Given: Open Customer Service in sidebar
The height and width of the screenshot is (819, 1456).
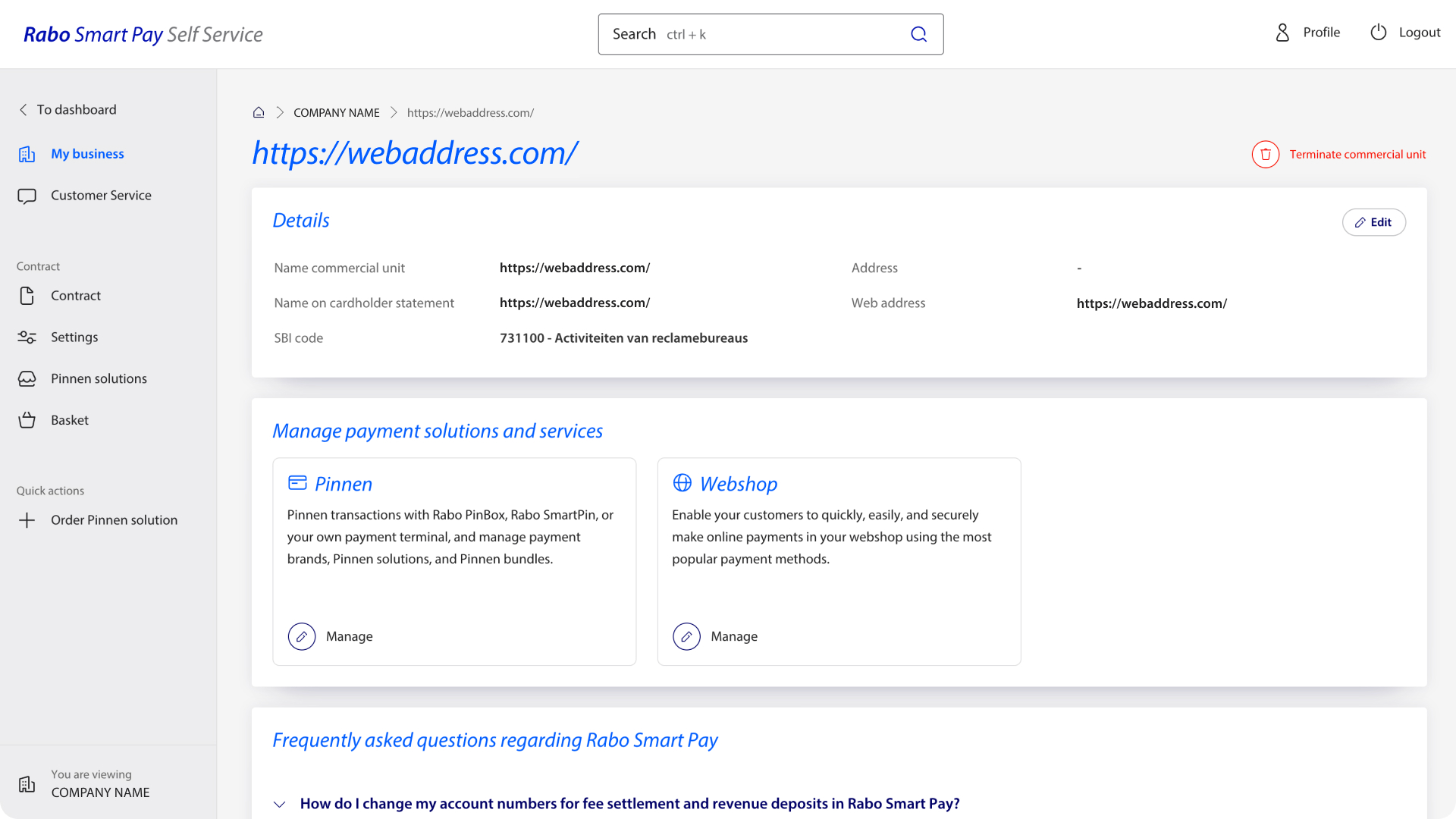Looking at the screenshot, I should [x=101, y=196].
